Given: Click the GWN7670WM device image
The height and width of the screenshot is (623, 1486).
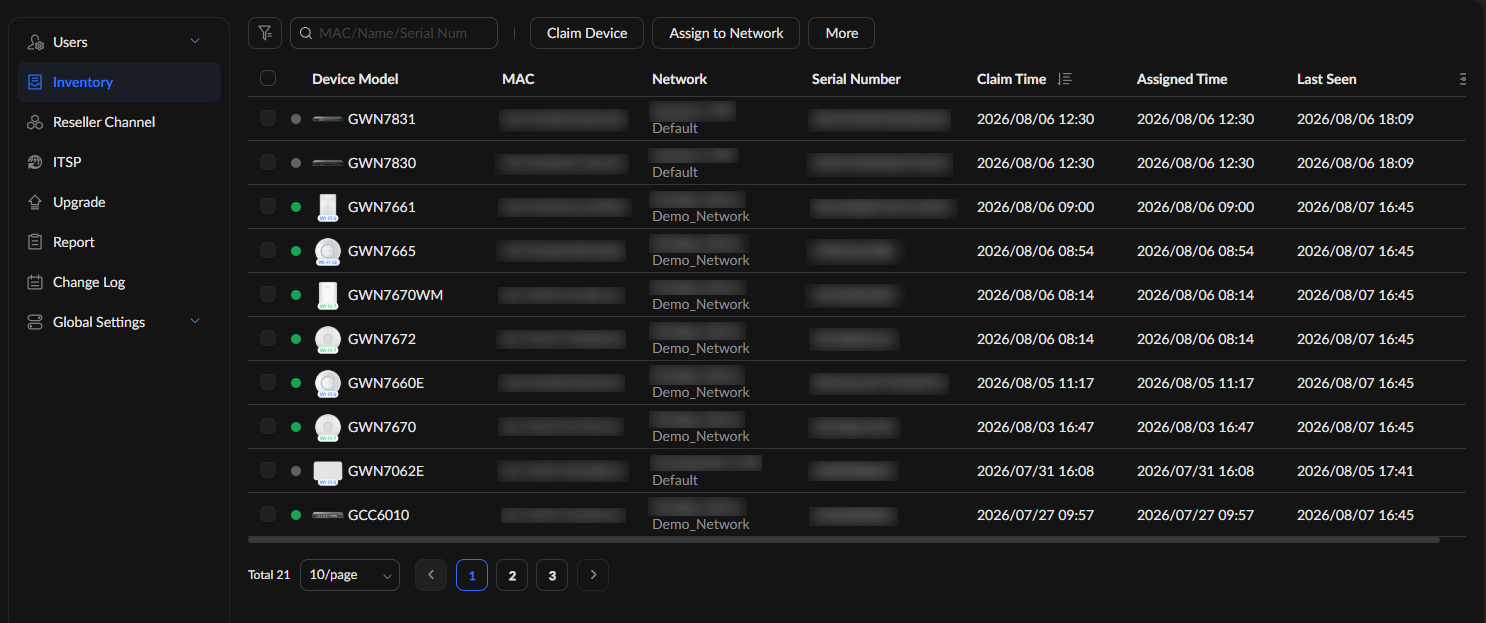Looking at the screenshot, I should (x=327, y=295).
